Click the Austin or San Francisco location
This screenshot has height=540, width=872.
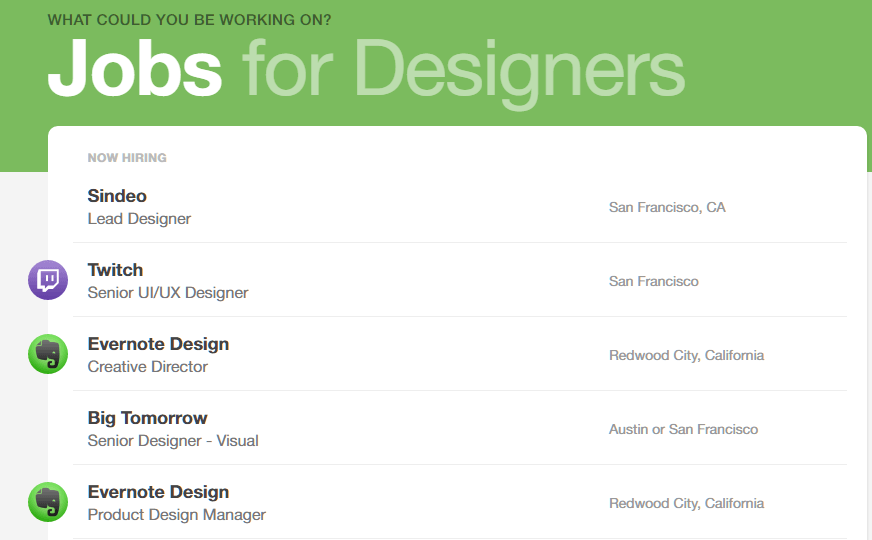[x=683, y=429]
